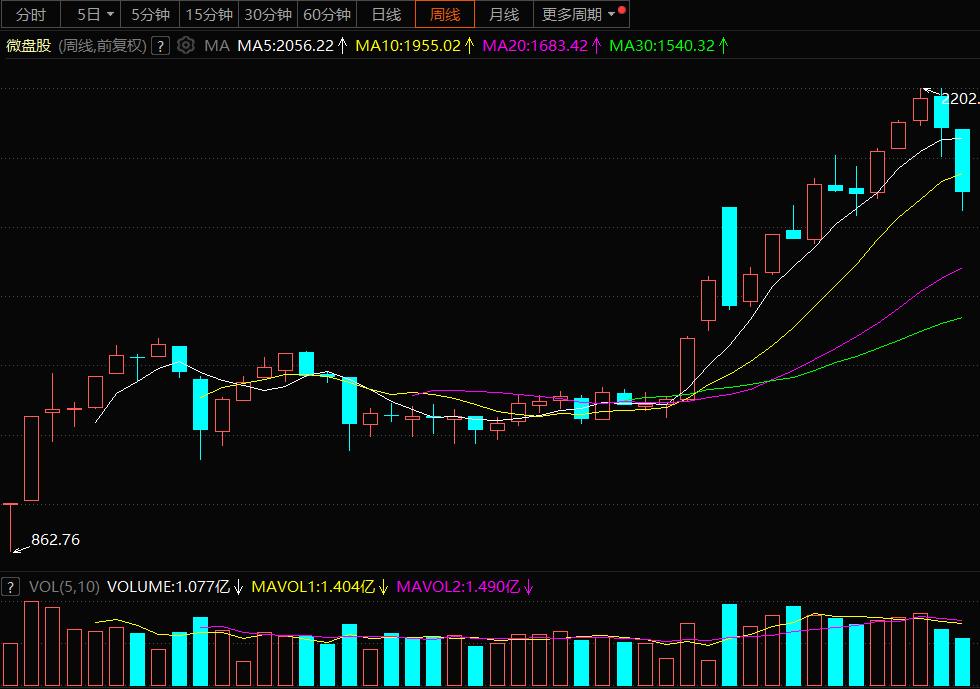Expand the 5日 period dropdown

pos(109,14)
